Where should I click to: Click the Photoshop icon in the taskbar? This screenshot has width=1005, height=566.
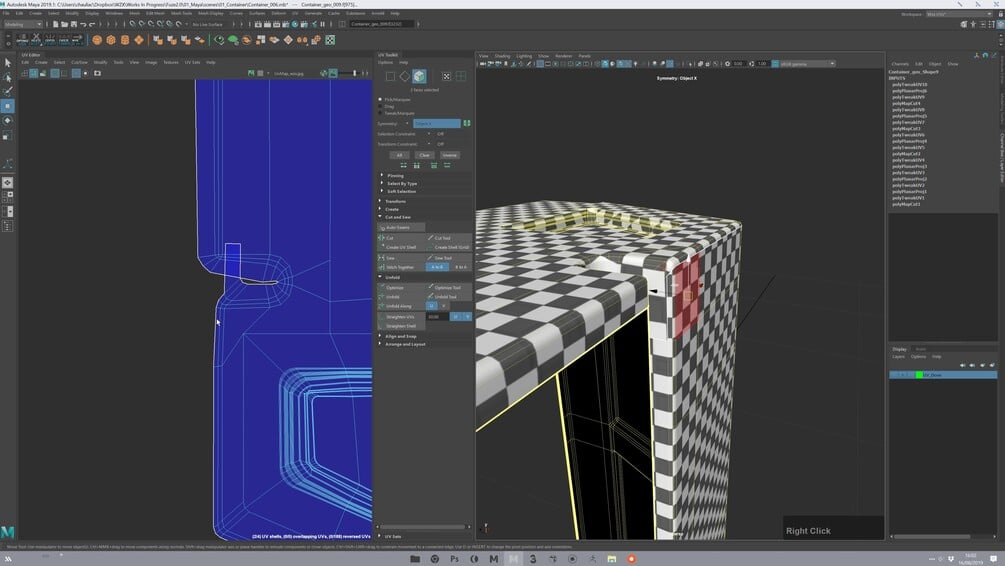[454, 559]
